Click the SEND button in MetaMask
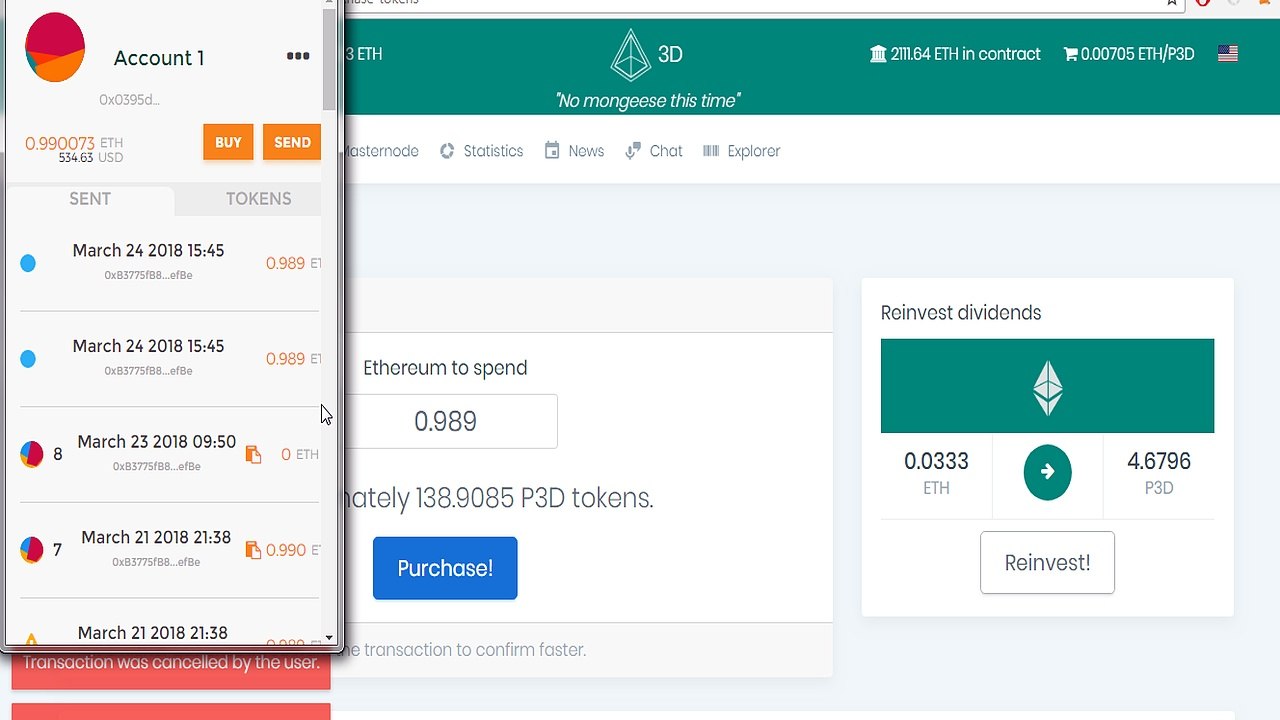 pyautogui.click(x=292, y=142)
